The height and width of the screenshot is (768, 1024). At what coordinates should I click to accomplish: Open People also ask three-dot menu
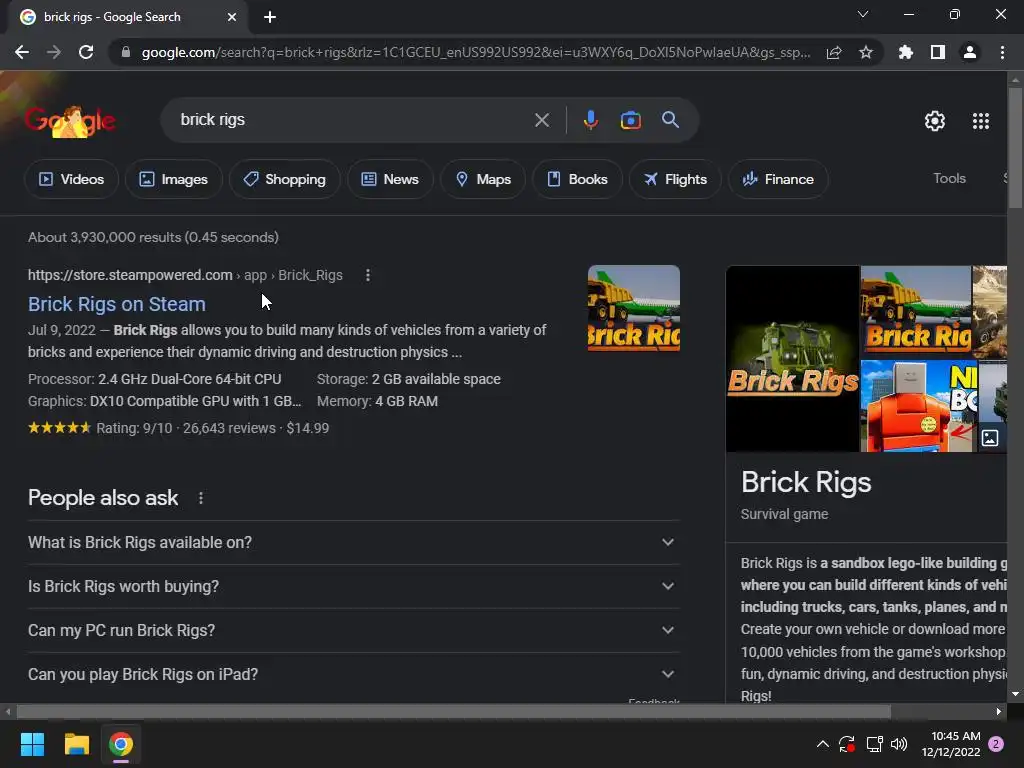click(x=201, y=498)
